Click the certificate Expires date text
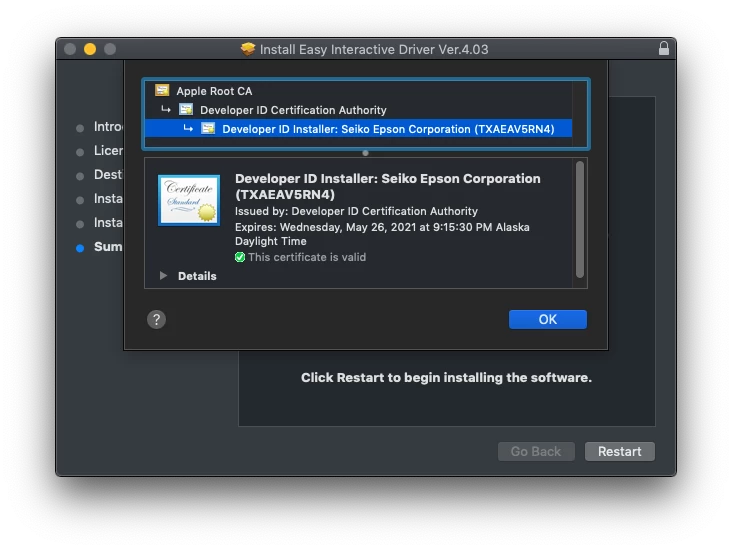This screenshot has width=732, height=550. [x=382, y=234]
